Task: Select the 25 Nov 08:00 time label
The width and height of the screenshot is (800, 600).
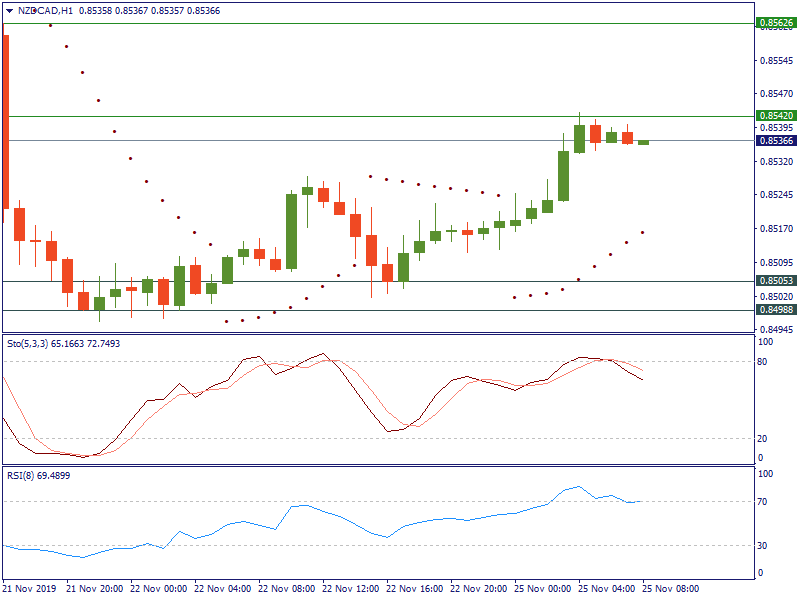Action: [670, 589]
